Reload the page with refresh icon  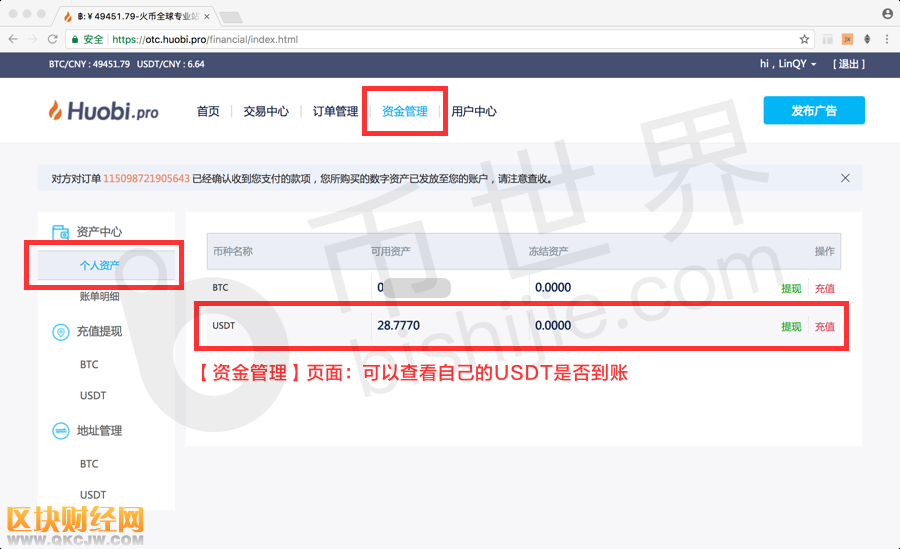(52, 39)
